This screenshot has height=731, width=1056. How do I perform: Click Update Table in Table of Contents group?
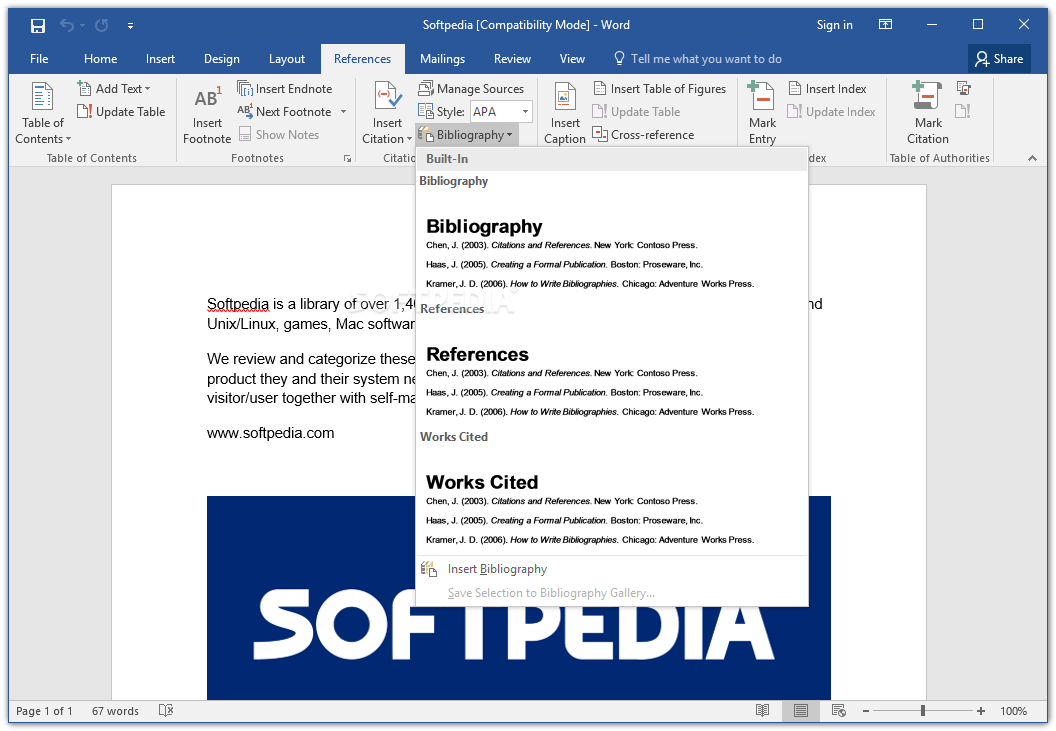[121, 112]
